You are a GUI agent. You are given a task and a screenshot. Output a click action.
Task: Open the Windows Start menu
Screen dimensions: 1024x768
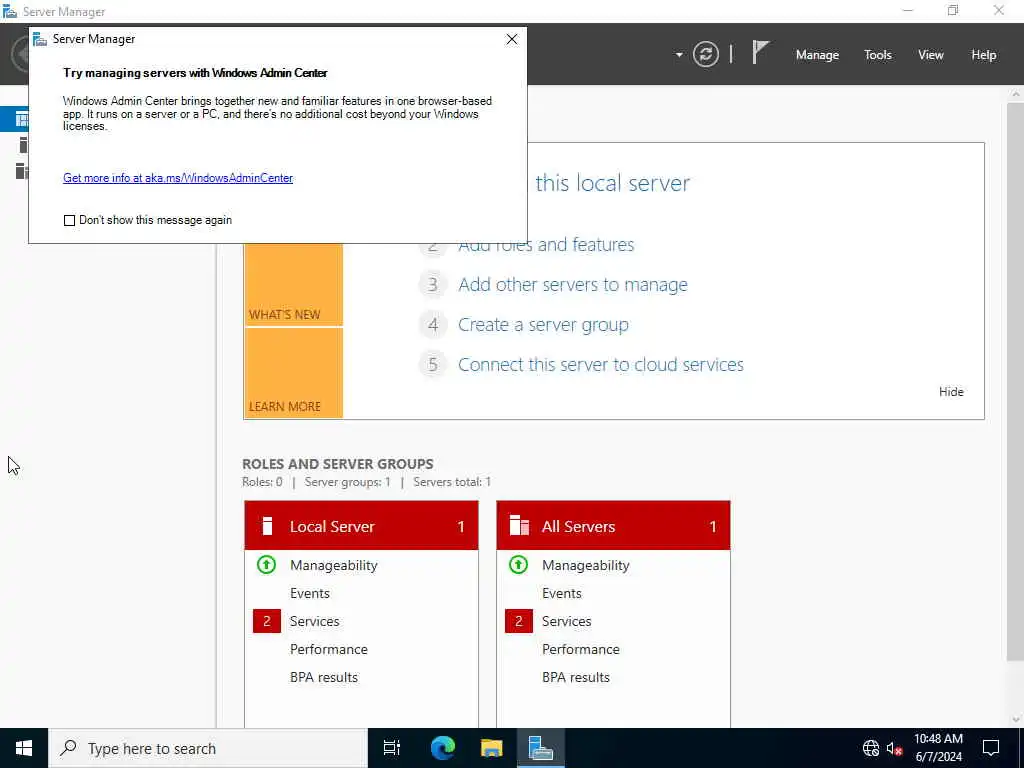[x=24, y=748]
